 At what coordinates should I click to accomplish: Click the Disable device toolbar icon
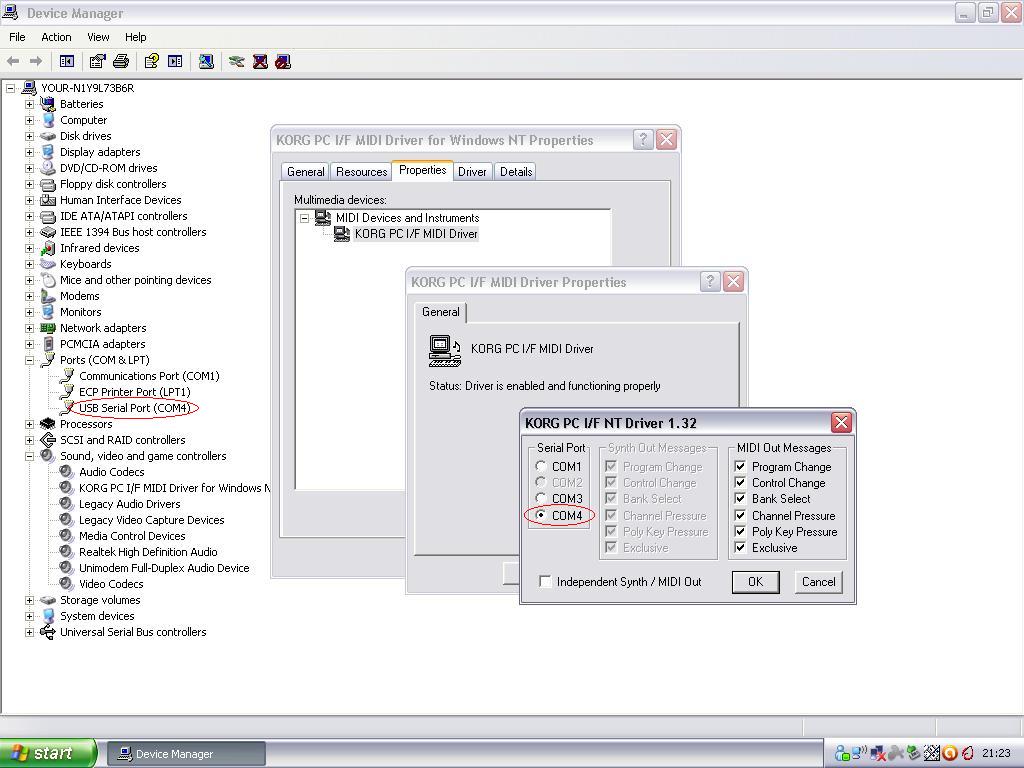tap(283, 61)
